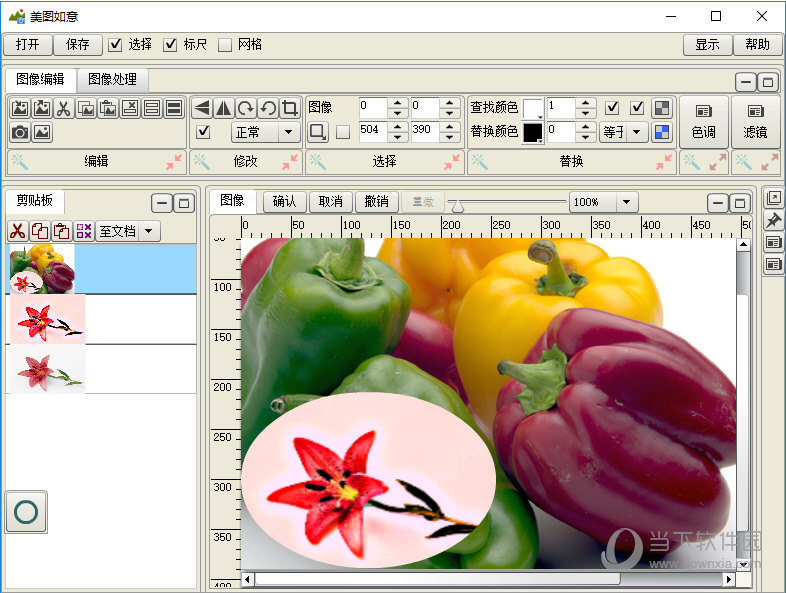Pick the black 替换颜色 color swatch
Screen dimensions: 786x593
[x=532, y=132]
